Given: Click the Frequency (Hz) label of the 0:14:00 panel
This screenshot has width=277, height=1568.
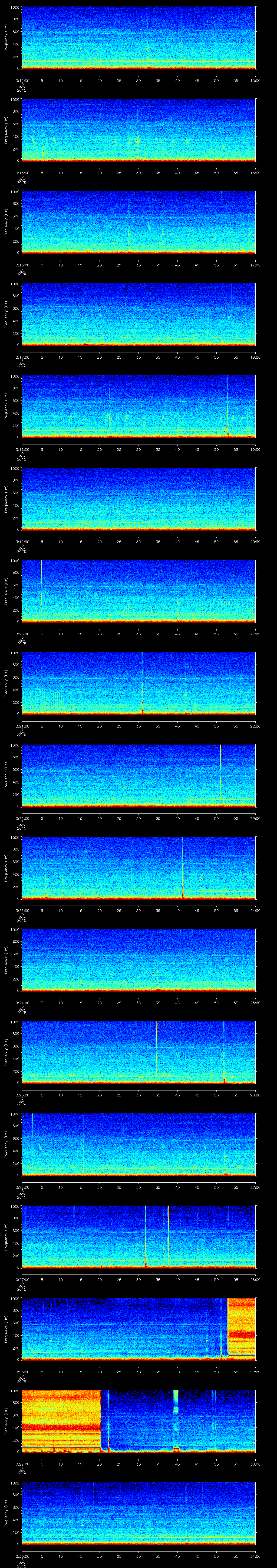Looking at the screenshot, I should [7, 38].
